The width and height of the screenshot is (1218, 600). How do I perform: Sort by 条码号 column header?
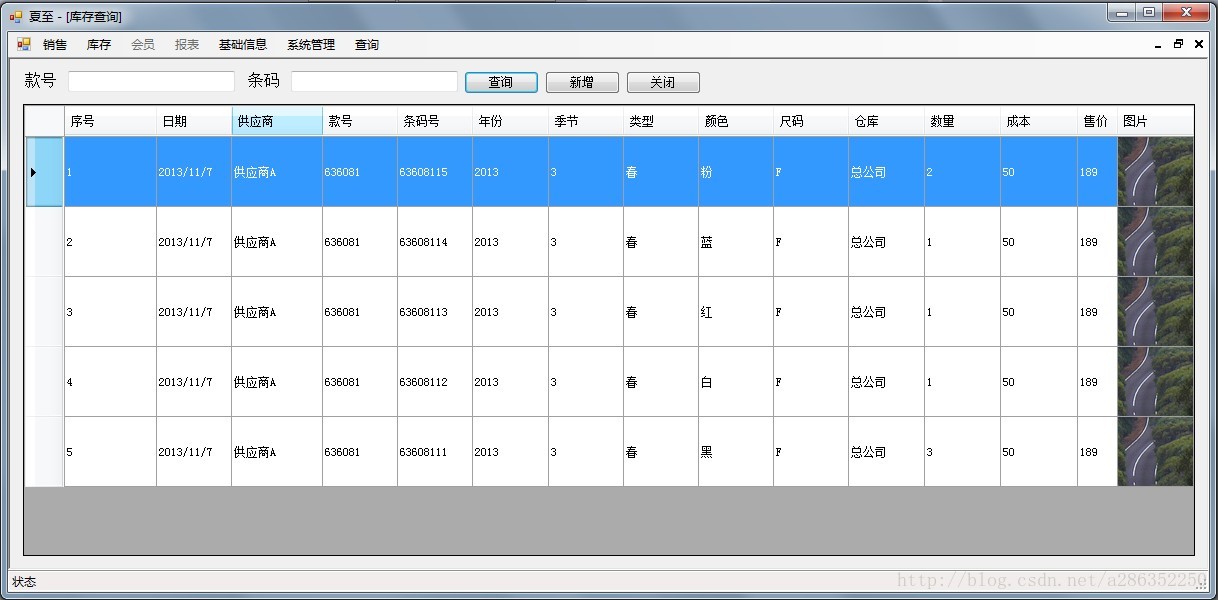click(x=435, y=121)
